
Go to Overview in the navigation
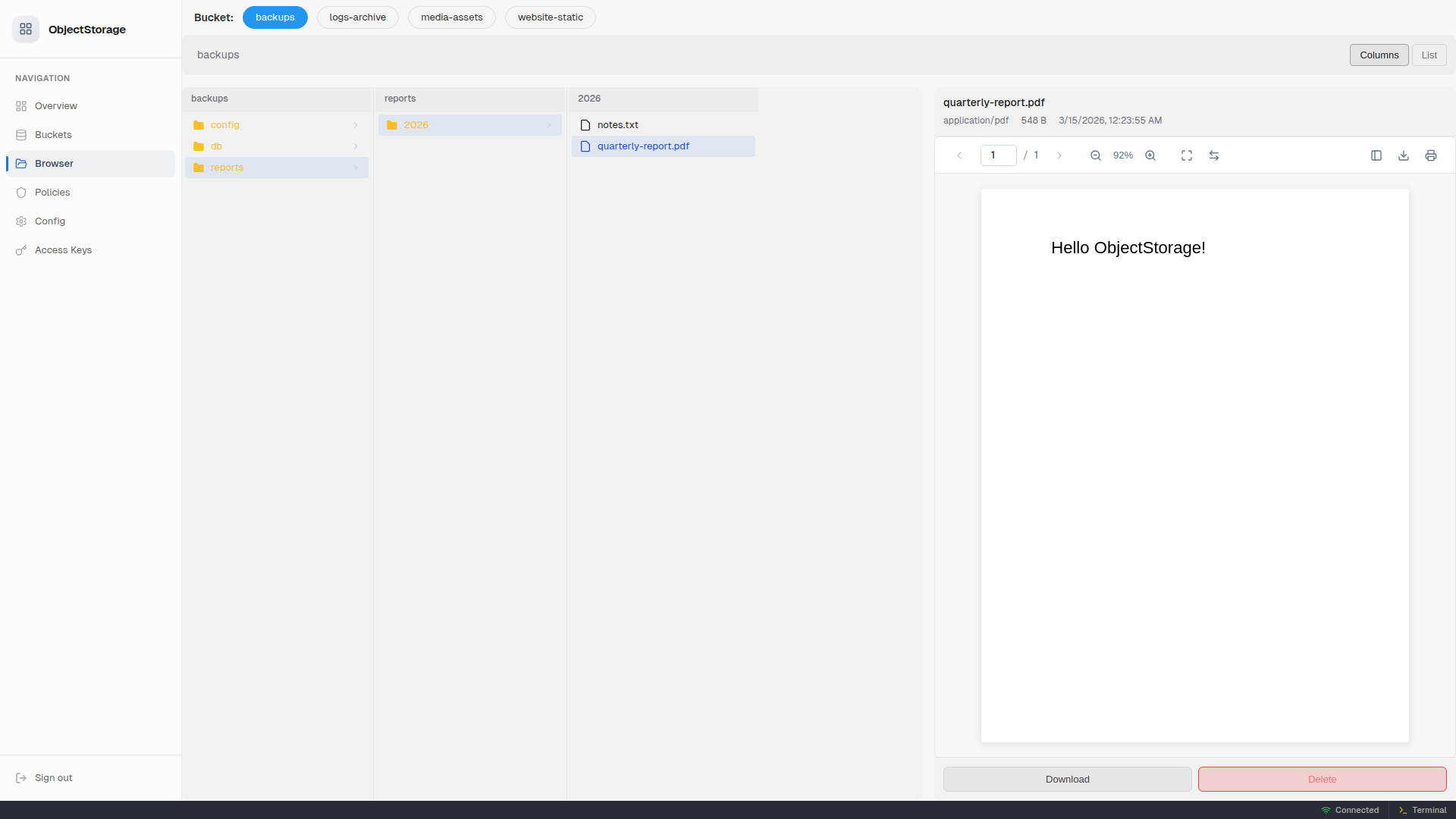55,105
